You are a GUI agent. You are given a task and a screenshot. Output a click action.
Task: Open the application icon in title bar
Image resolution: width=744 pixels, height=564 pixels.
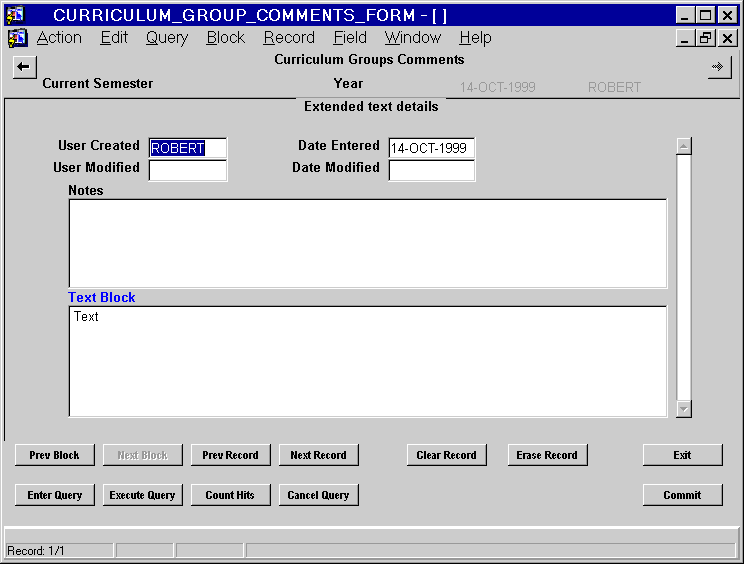click(15, 15)
